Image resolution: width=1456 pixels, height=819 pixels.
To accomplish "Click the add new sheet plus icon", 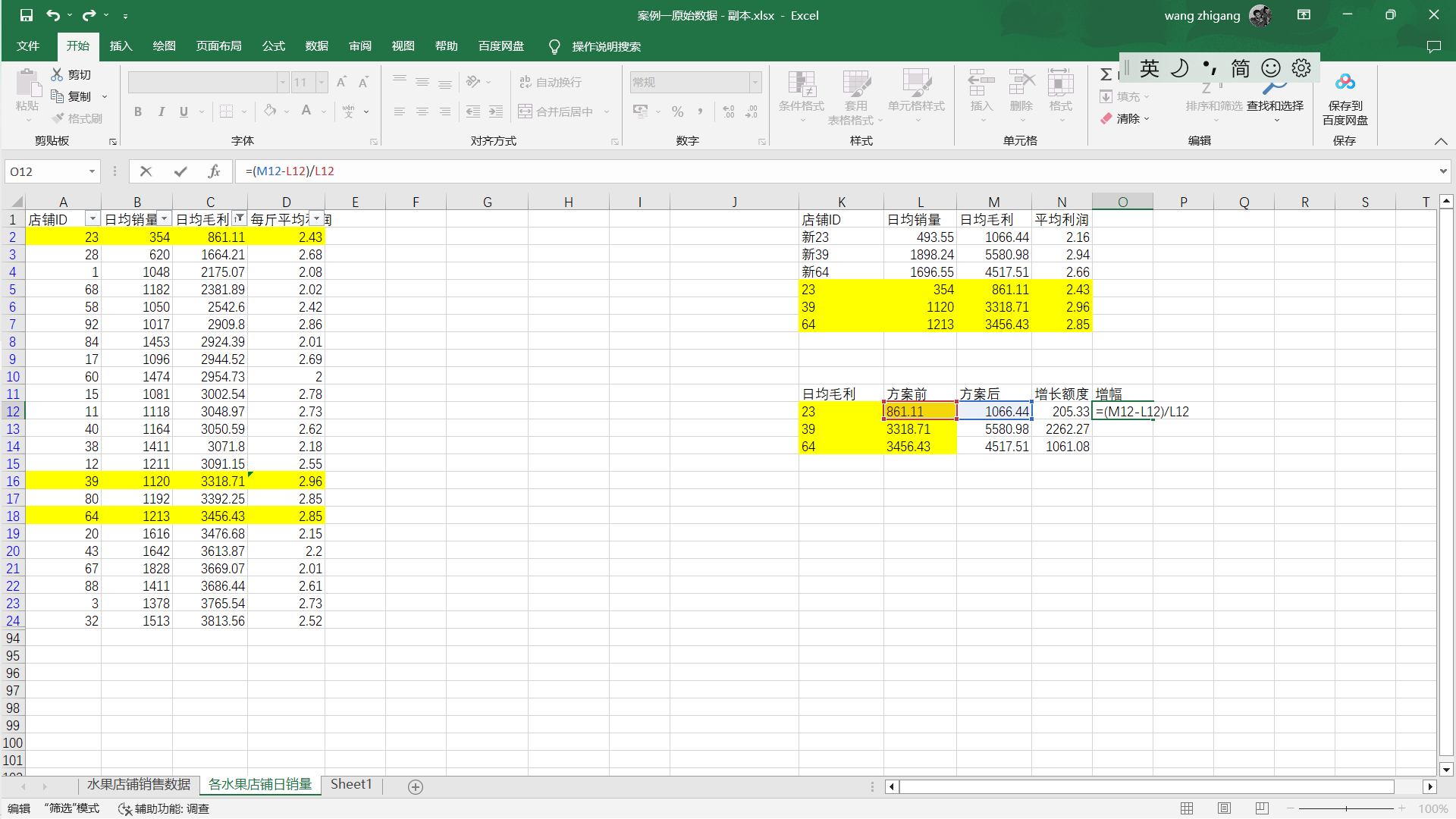I will point(416,786).
